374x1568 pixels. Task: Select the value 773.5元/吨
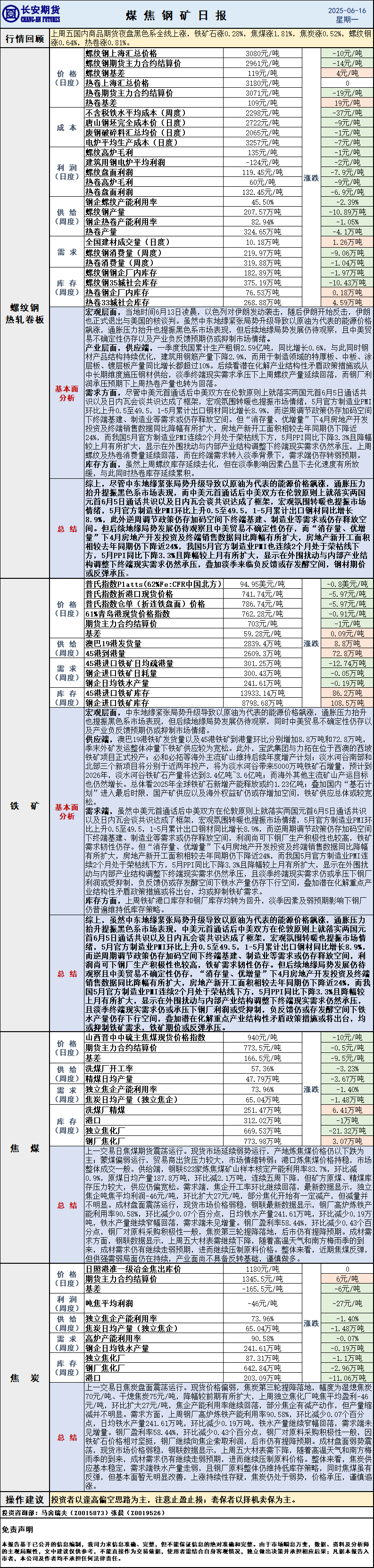coord(262,1048)
